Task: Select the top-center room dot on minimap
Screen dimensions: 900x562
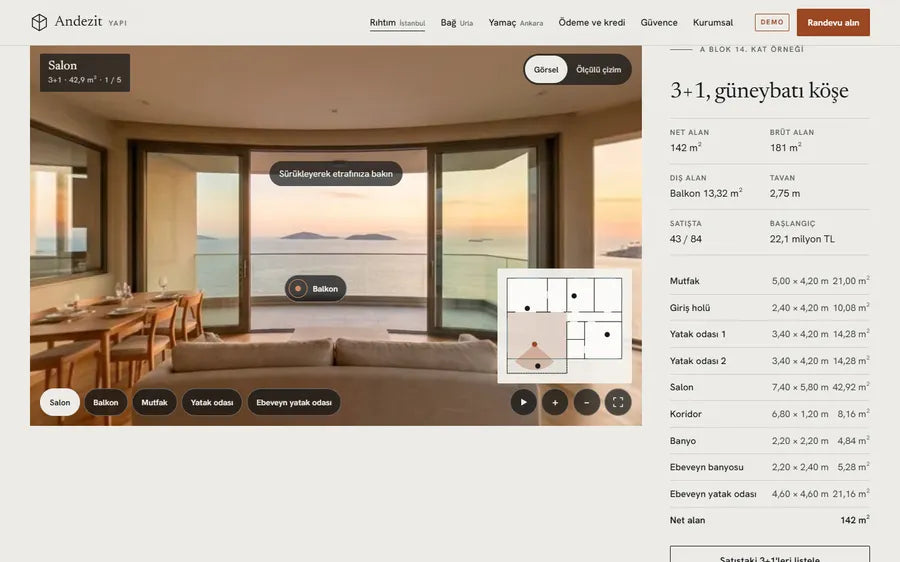Action: coord(574,296)
